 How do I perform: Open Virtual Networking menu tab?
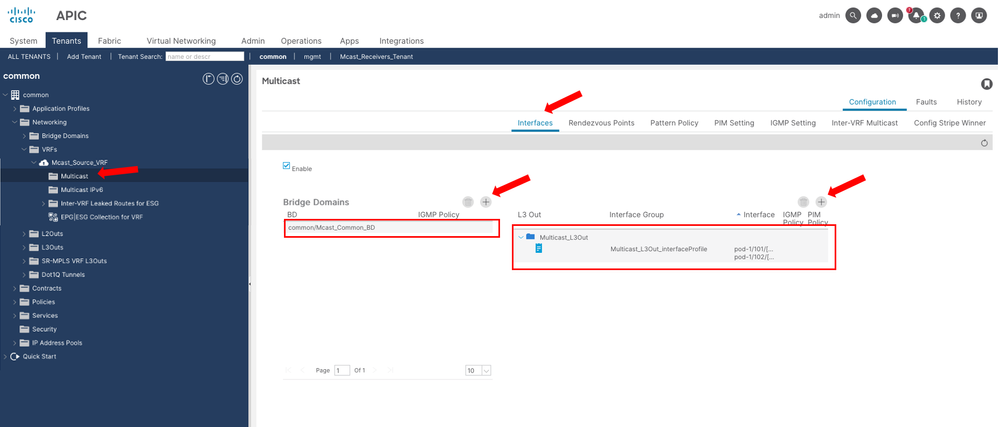[181, 41]
